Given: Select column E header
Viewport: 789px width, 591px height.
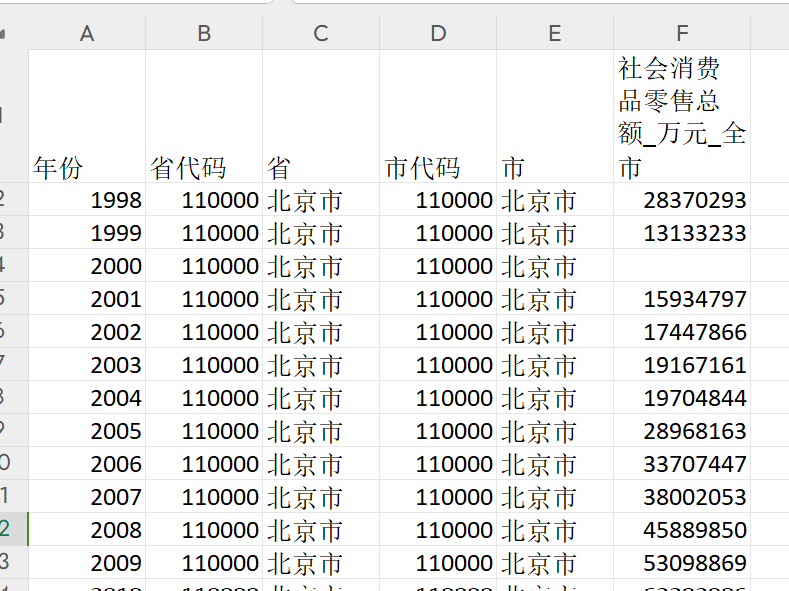Looking at the screenshot, I should (x=555, y=33).
